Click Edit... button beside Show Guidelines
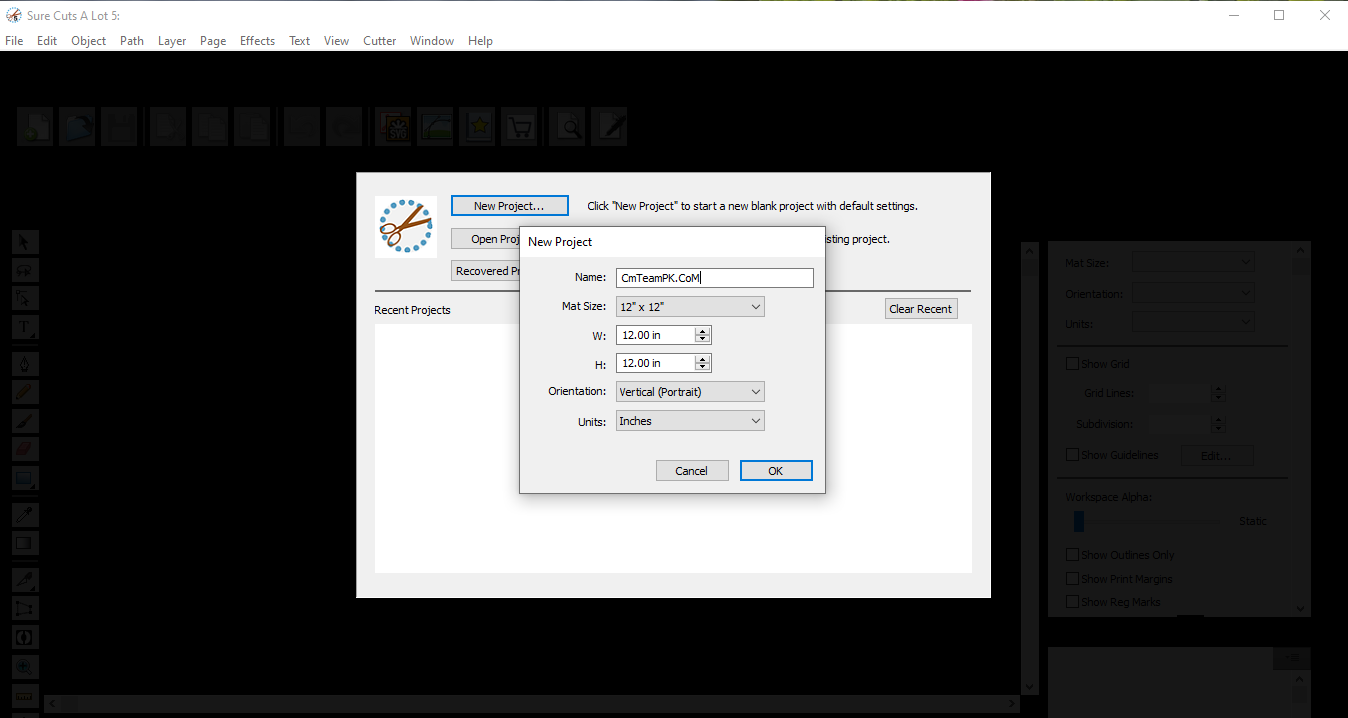 click(x=1219, y=456)
